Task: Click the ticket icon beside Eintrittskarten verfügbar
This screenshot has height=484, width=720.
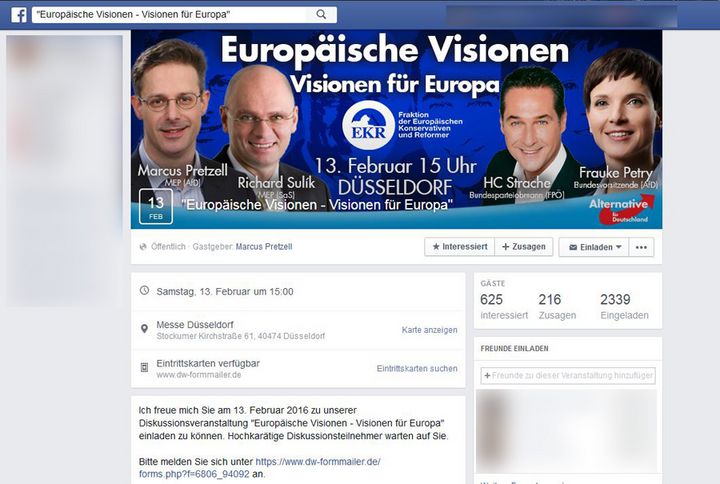Action: point(144,367)
